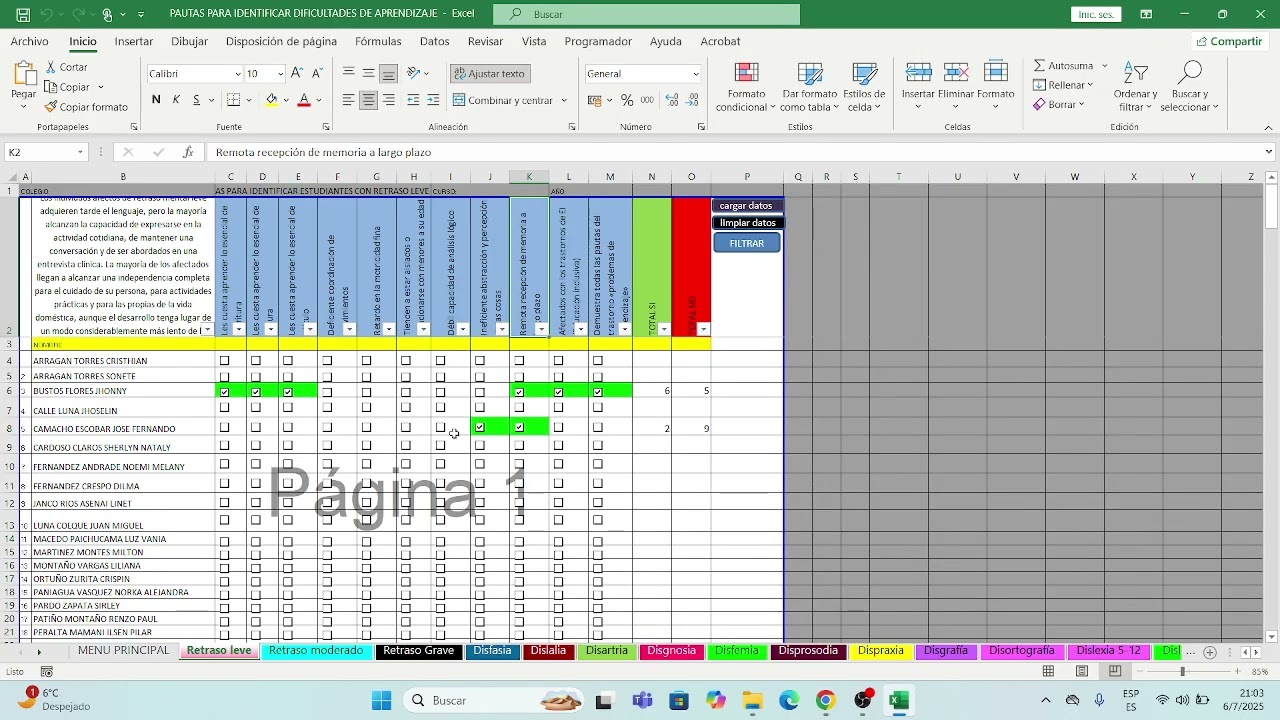
Task: Click the percent style icon
Action: [x=627, y=100]
